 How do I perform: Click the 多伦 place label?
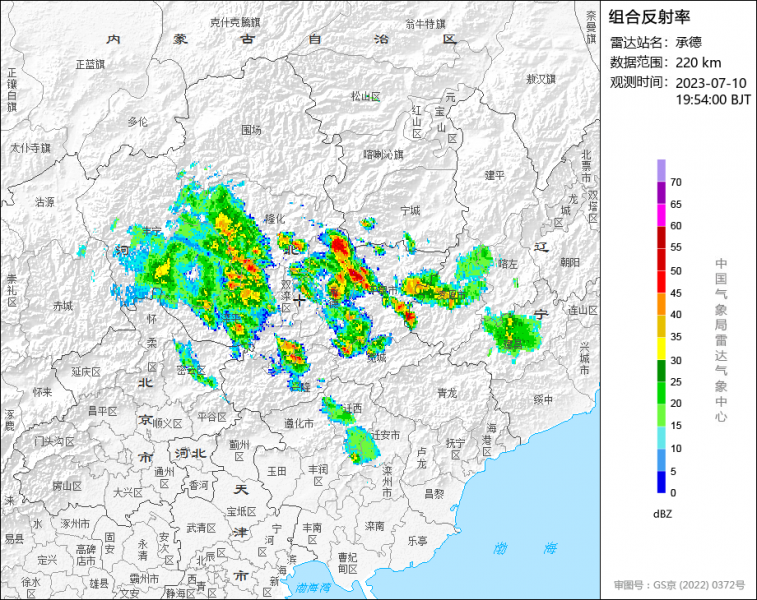coord(137,121)
